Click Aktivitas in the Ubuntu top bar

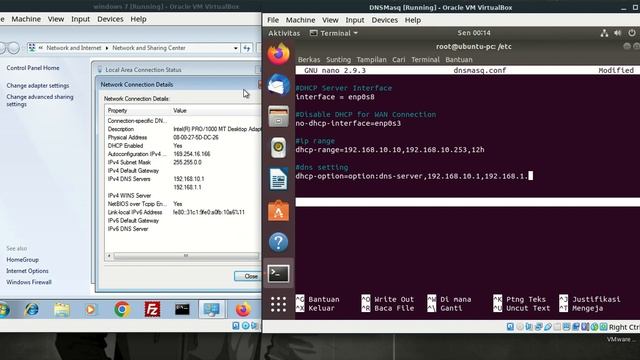284,33
